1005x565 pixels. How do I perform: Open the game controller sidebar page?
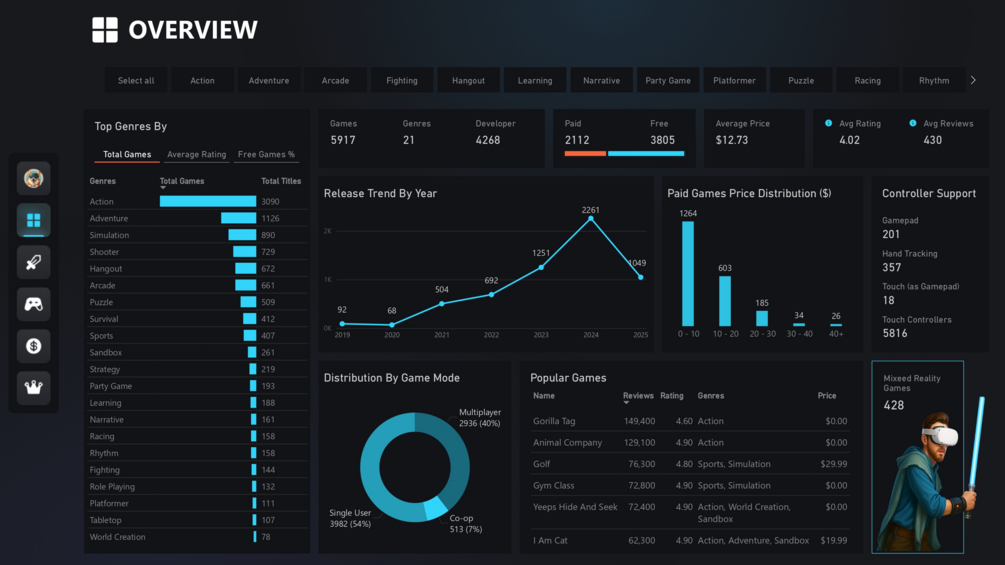coord(33,304)
